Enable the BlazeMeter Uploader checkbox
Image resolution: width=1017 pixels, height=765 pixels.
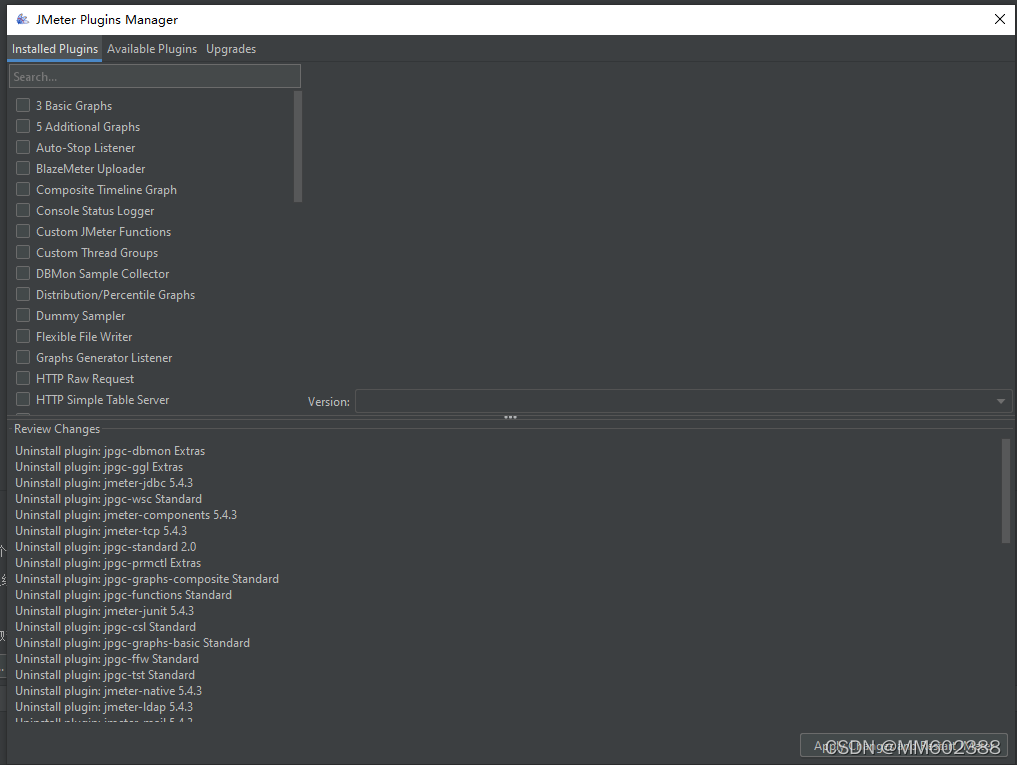pos(23,168)
